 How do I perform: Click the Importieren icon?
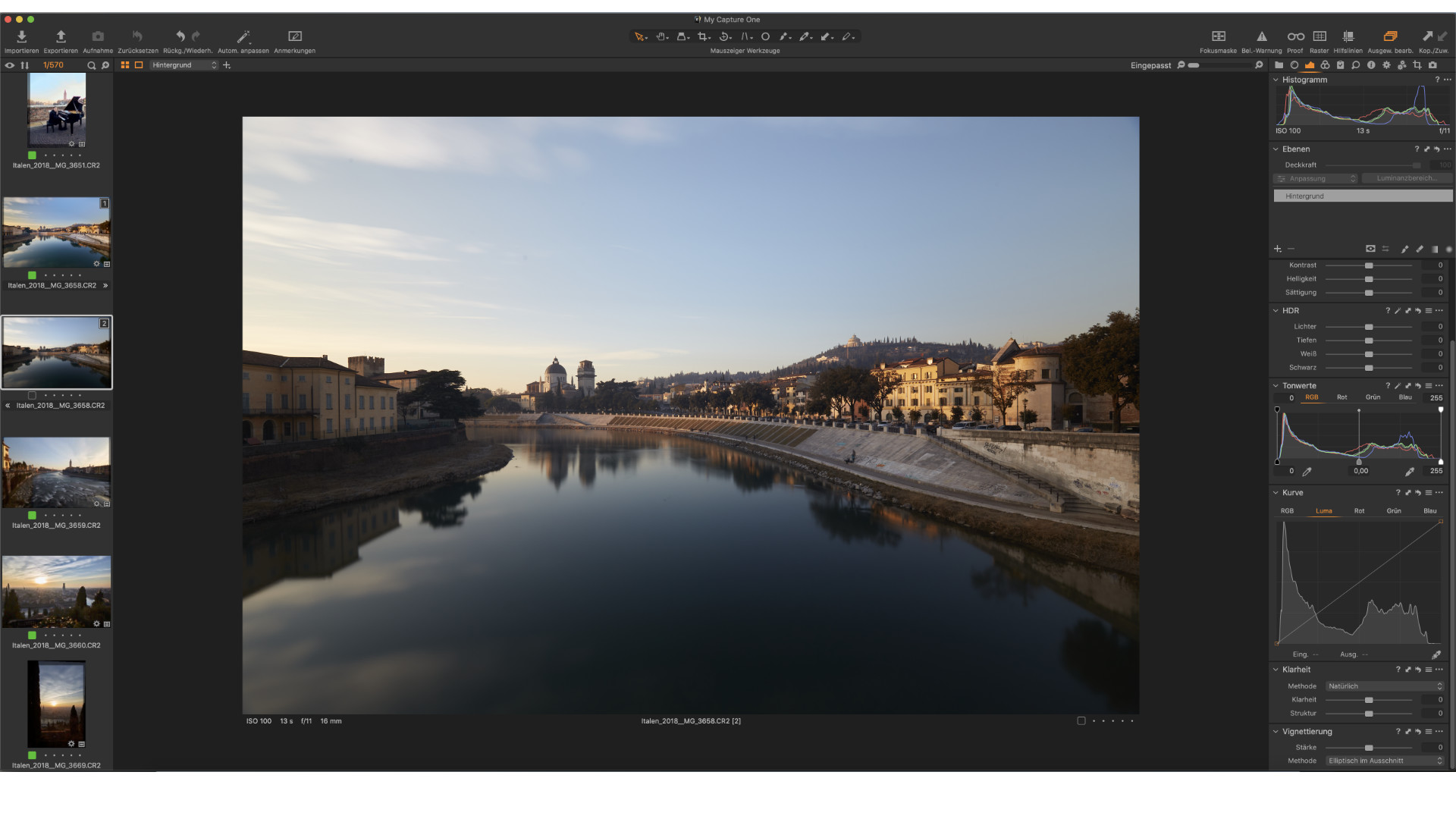pyautogui.click(x=21, y=36)
